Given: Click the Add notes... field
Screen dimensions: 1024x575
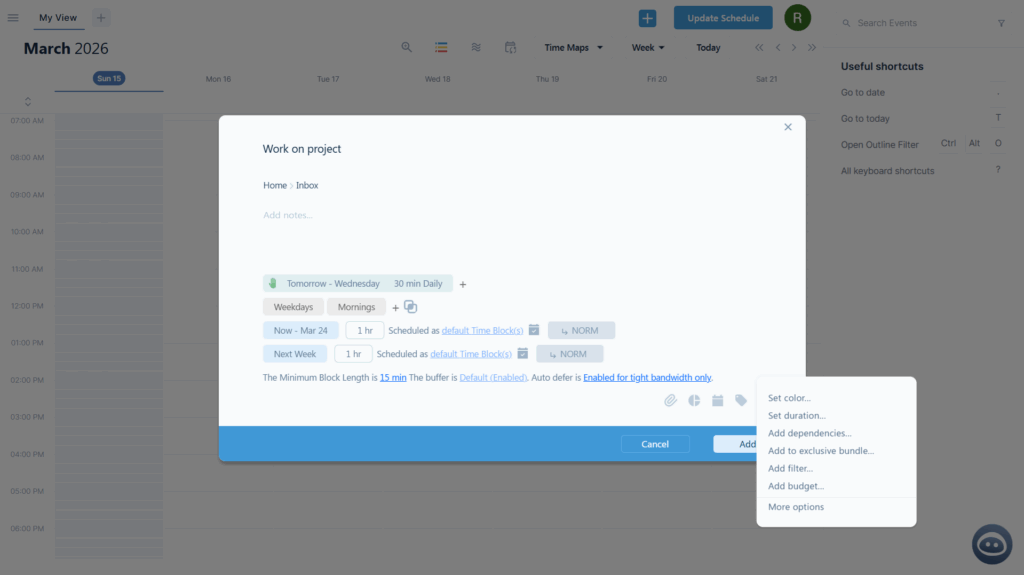Looking at the screenshot, I should 287,215.
